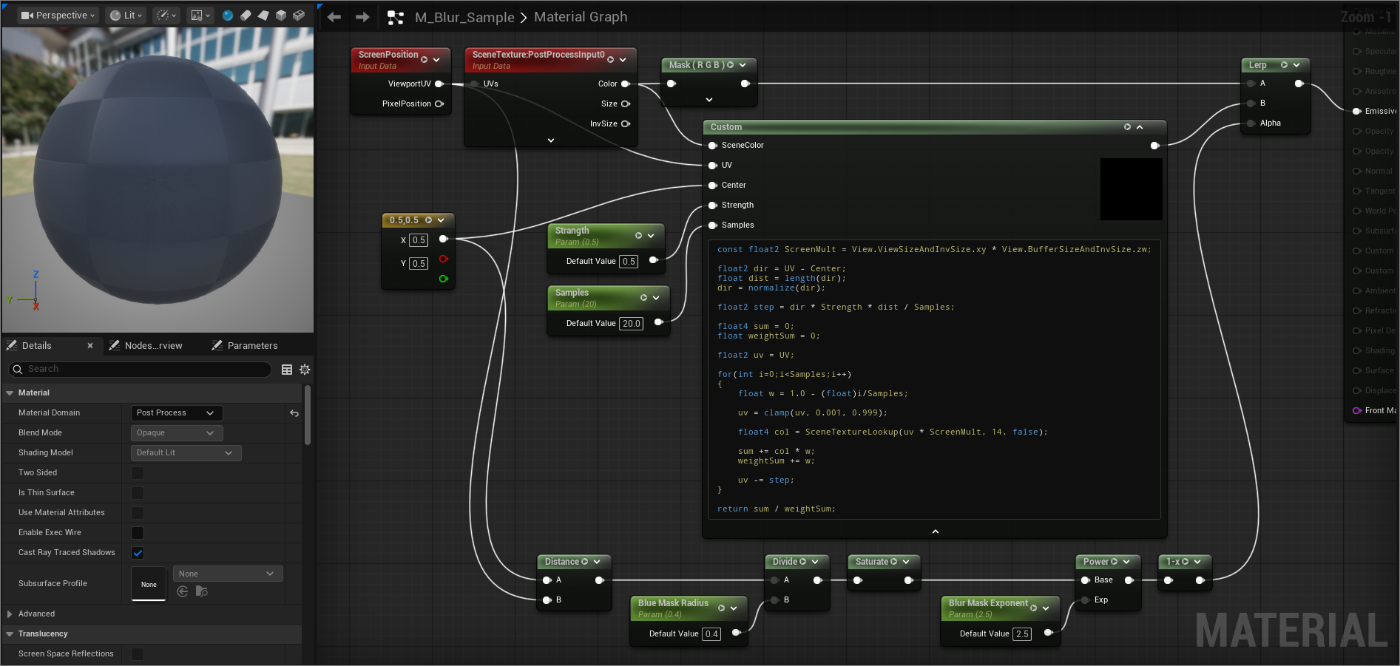Toggle the Use Material Attributes checkbox
Image resolution: width=1400 pixels, height=666 pixels.
(x=138, y=513)
